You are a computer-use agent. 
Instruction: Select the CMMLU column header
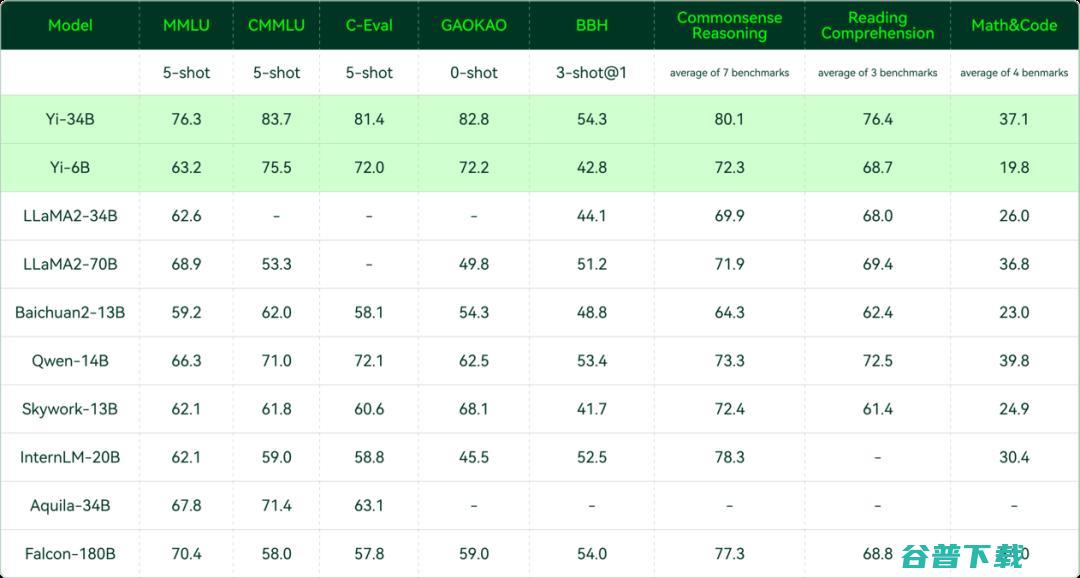(x=276, y=25)
